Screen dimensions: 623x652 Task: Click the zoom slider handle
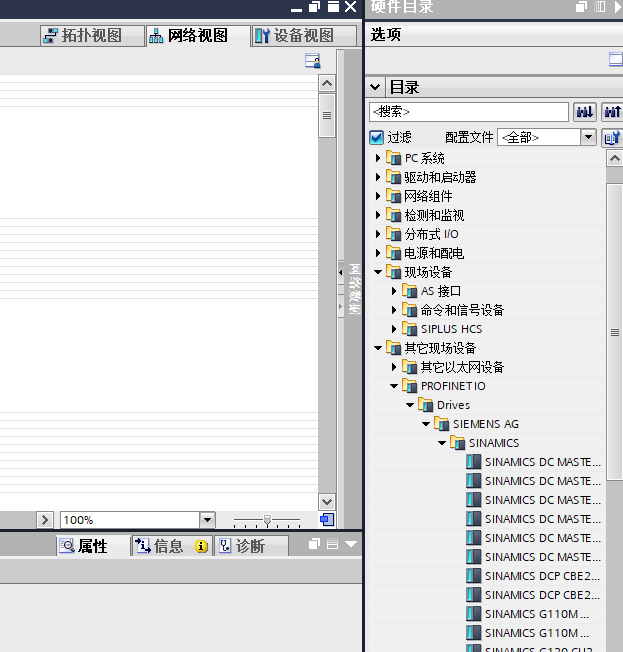click(266, 520)
